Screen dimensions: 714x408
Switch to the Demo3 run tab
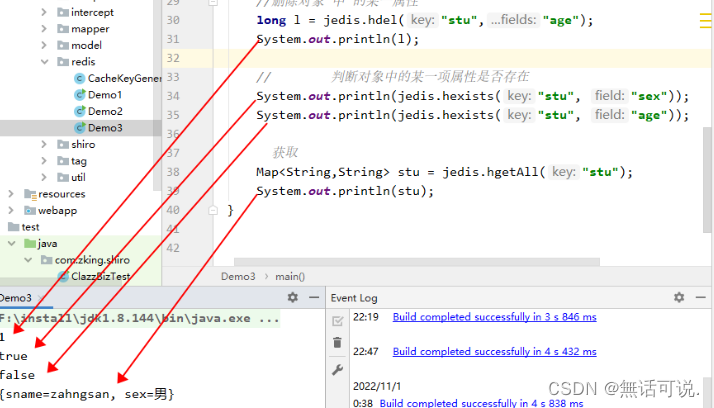click(x=18, y=298)
